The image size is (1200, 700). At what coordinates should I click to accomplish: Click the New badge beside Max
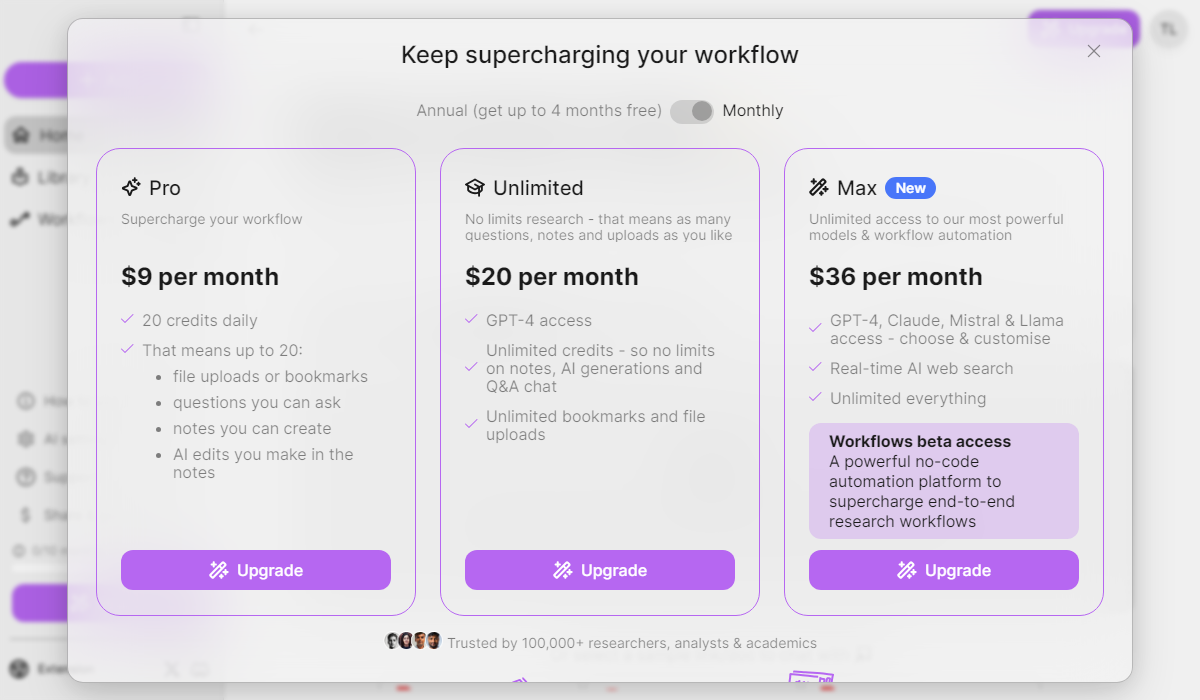[x=910, y=188]
